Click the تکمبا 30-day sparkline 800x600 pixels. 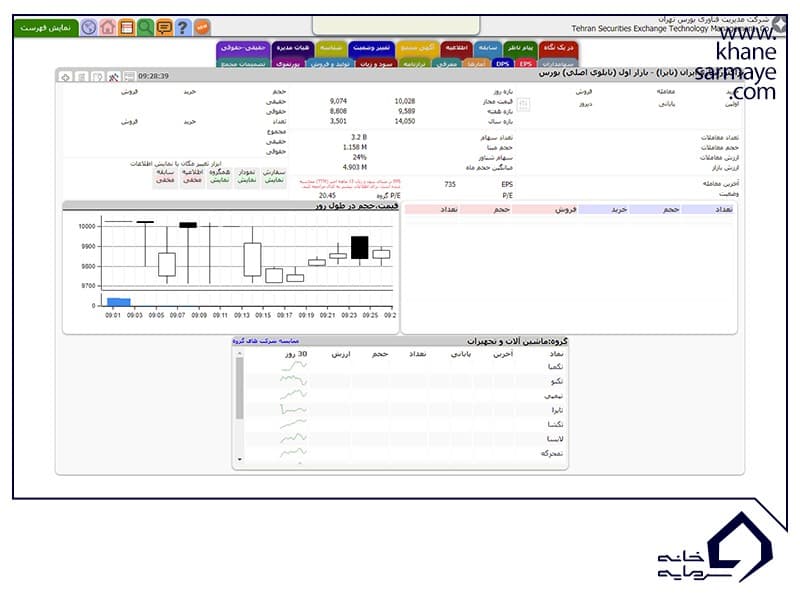[x=294, y=366]
